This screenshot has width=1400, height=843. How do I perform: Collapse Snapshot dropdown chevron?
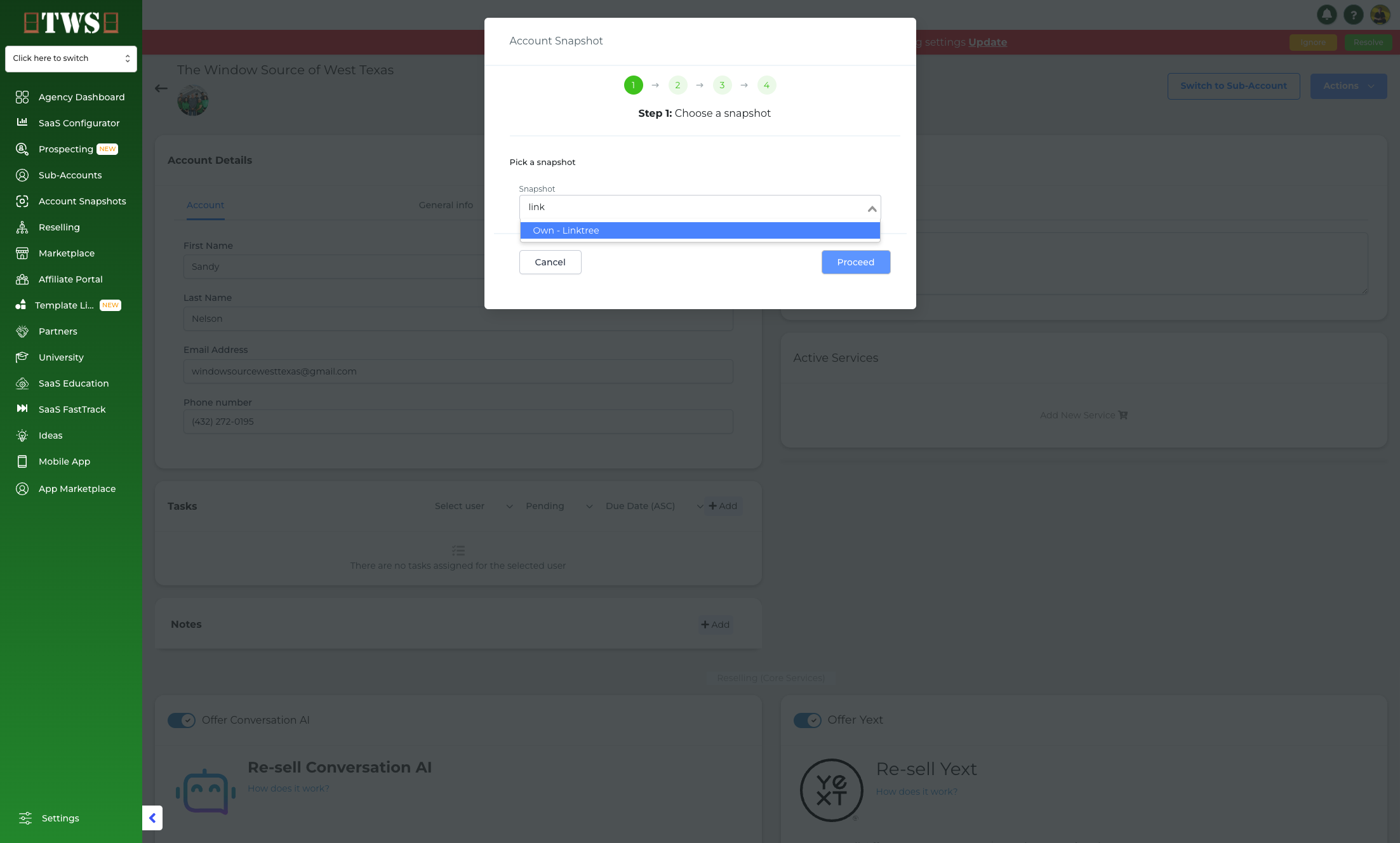[x=872, y=209]
